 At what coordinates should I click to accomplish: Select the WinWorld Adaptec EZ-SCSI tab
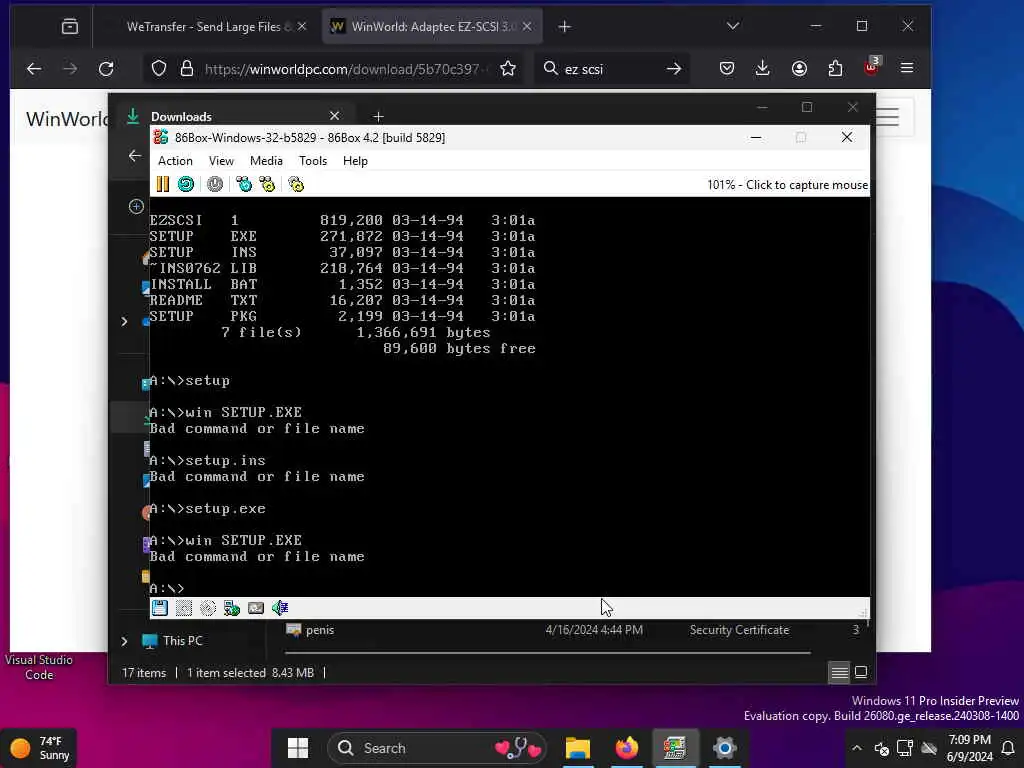432,27
